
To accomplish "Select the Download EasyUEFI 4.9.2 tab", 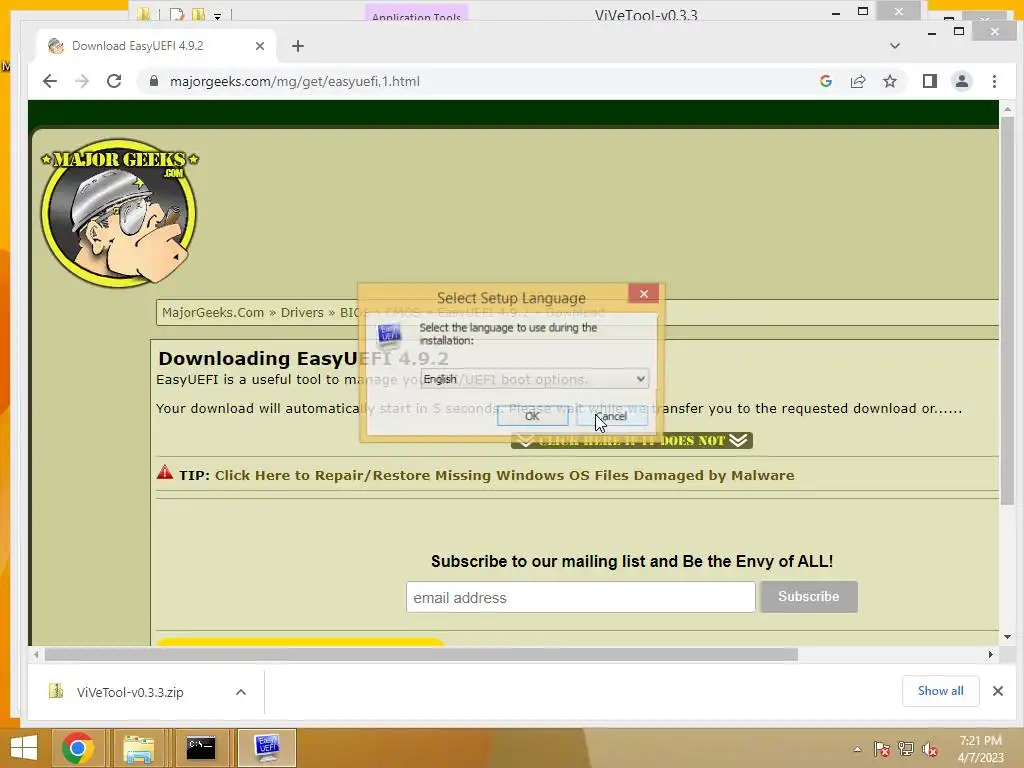I will (157, 46).
